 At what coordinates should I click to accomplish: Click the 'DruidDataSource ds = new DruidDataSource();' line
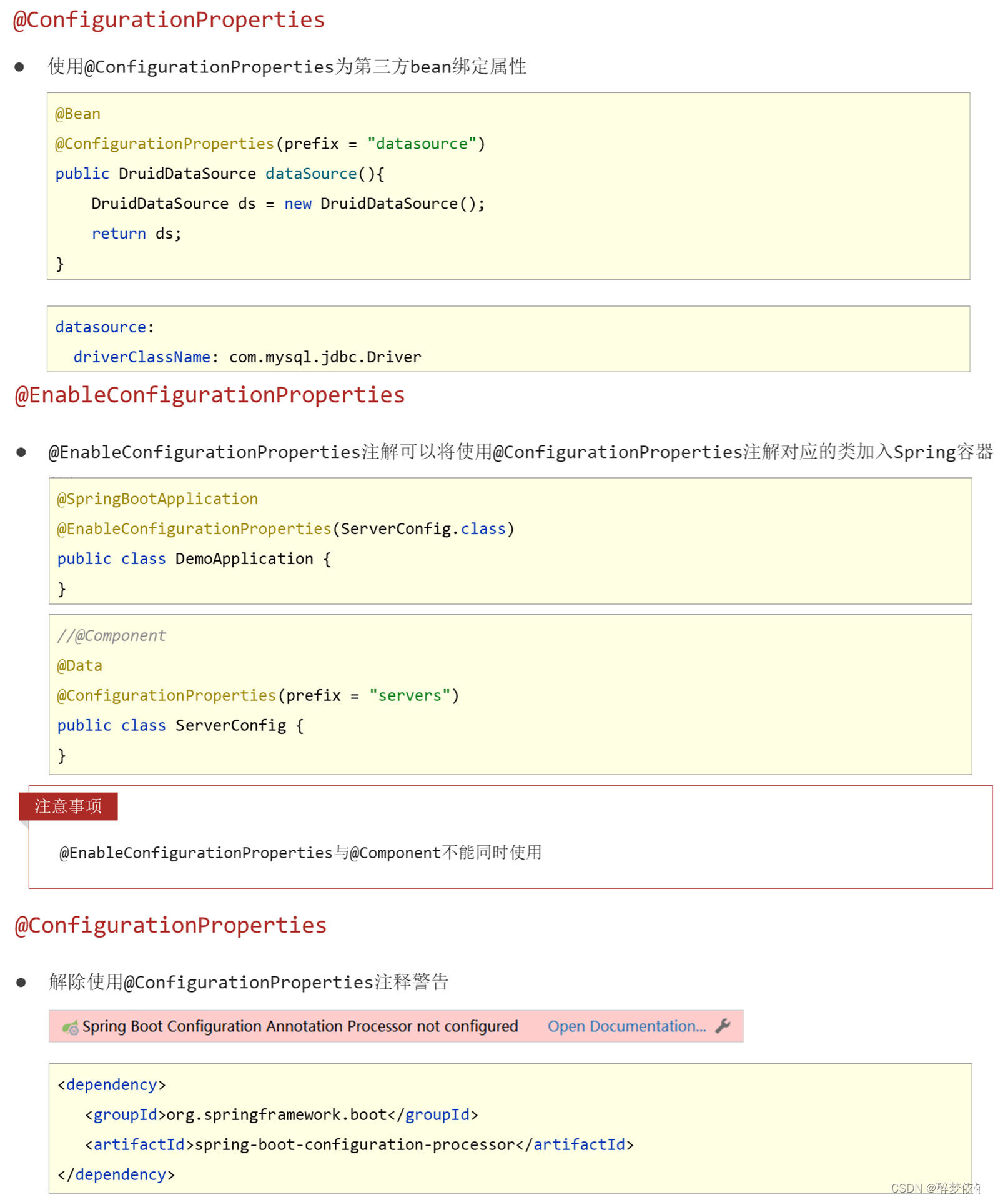click(288, 204)
